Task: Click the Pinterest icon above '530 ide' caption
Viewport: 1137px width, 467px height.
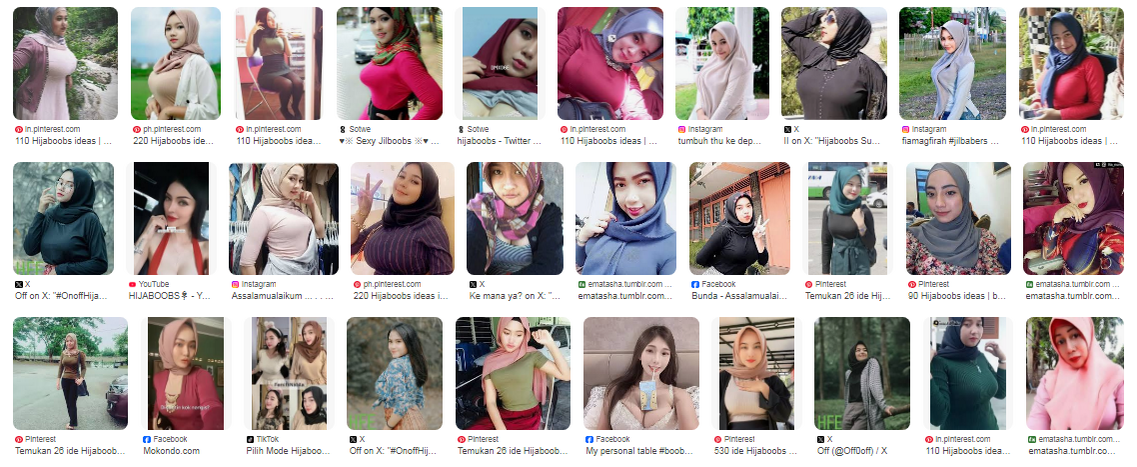Action: 718,439
